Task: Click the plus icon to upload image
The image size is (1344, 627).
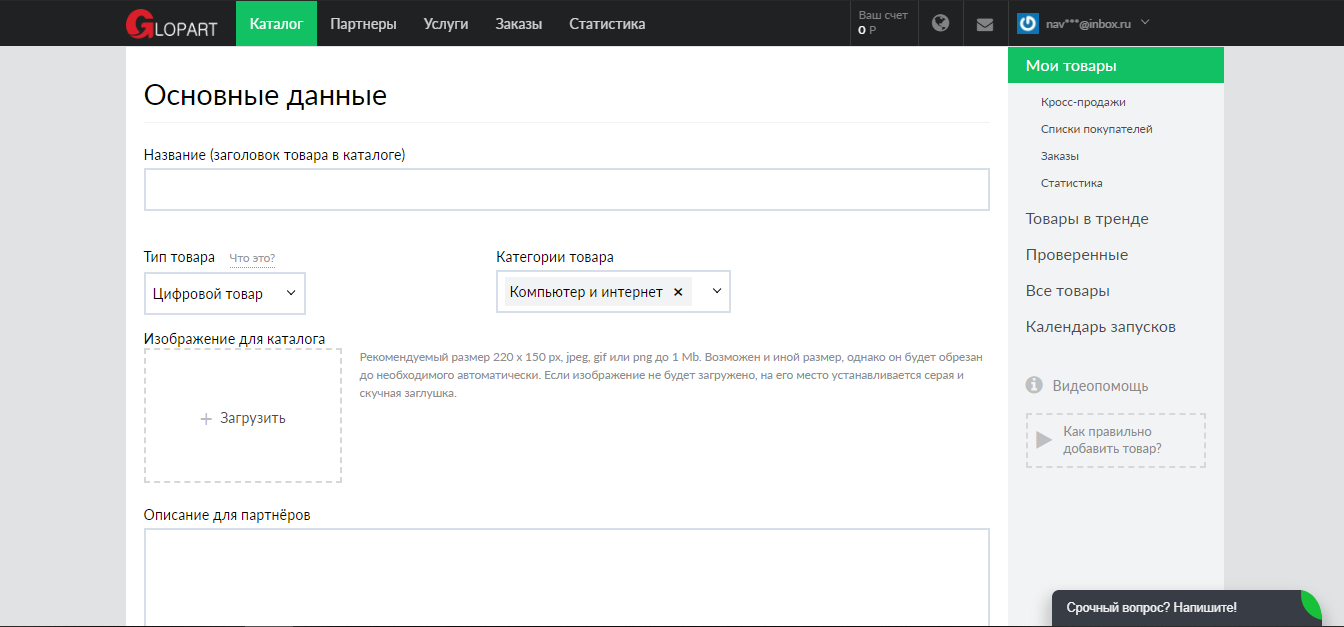Action: [206, 419]
